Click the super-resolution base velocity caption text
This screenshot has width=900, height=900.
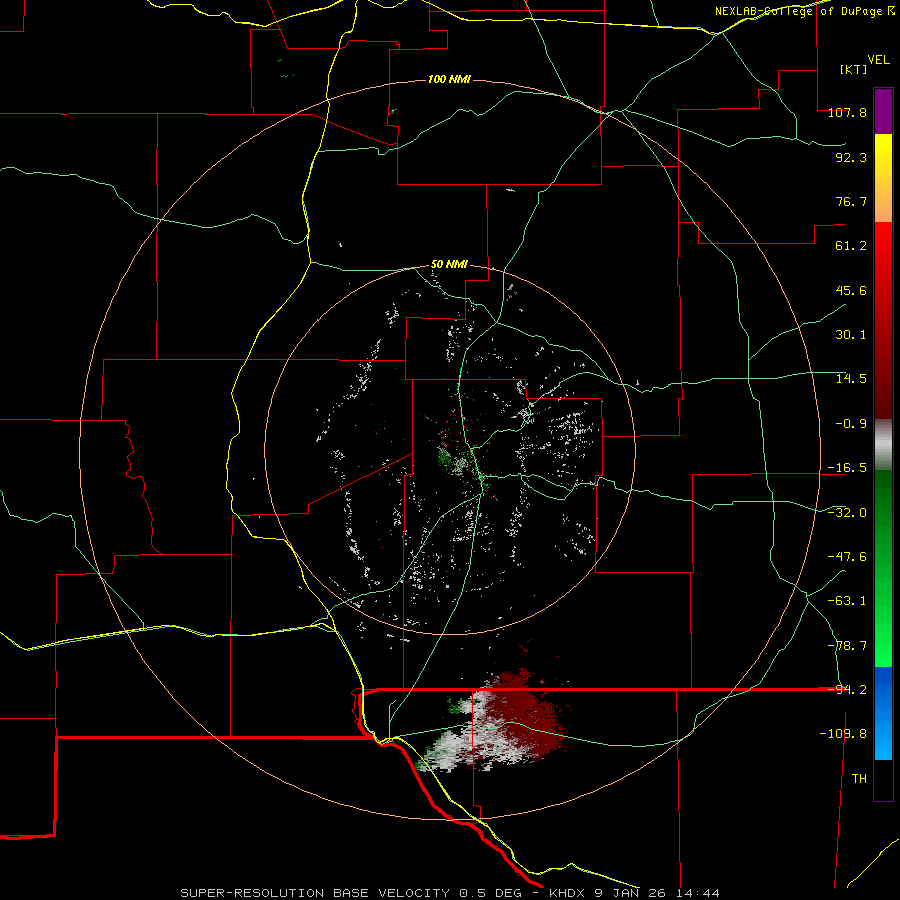tap(449, 893)
